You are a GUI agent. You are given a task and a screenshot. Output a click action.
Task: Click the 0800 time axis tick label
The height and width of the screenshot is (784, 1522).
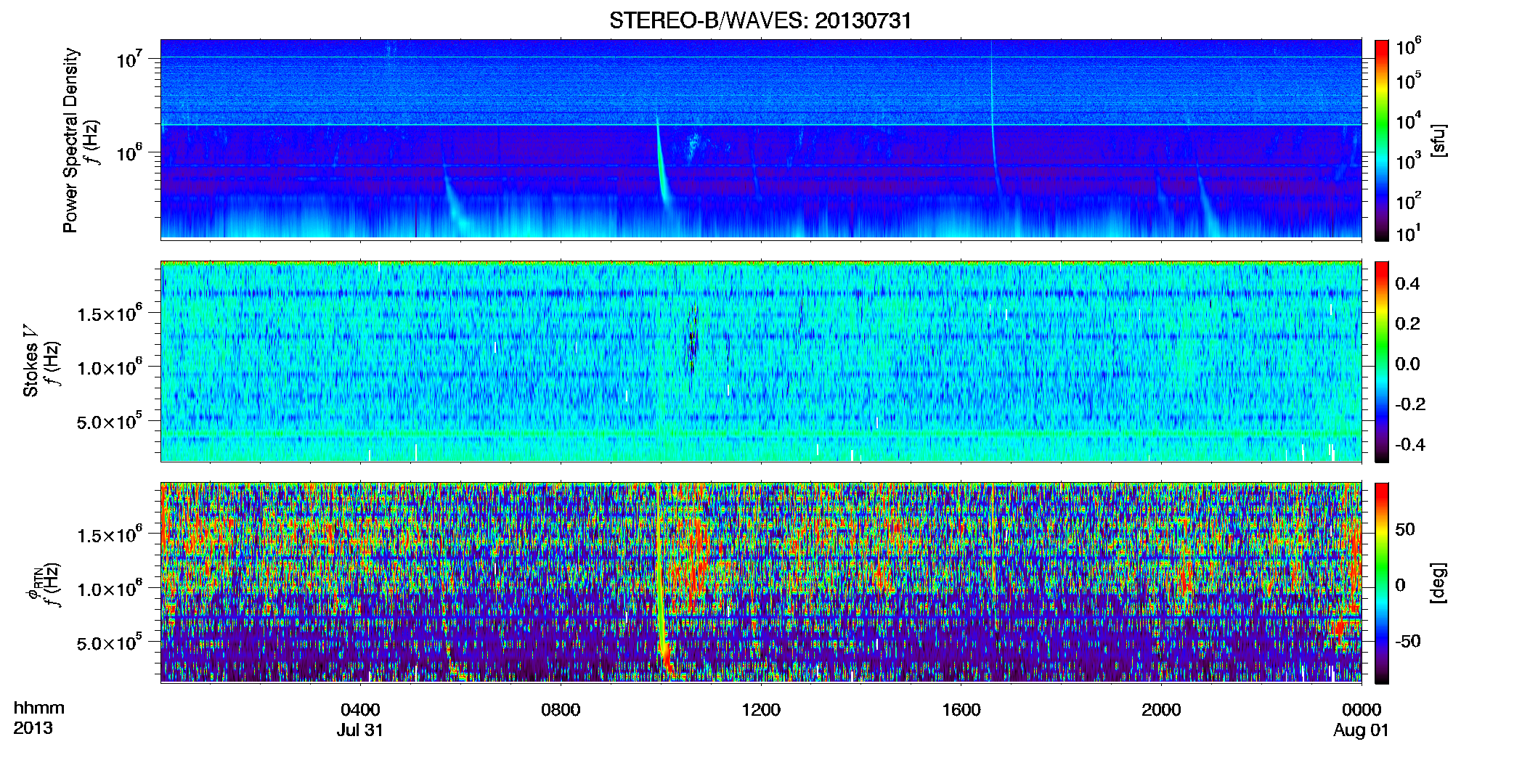pyautogui.click(x=561, y=709)
